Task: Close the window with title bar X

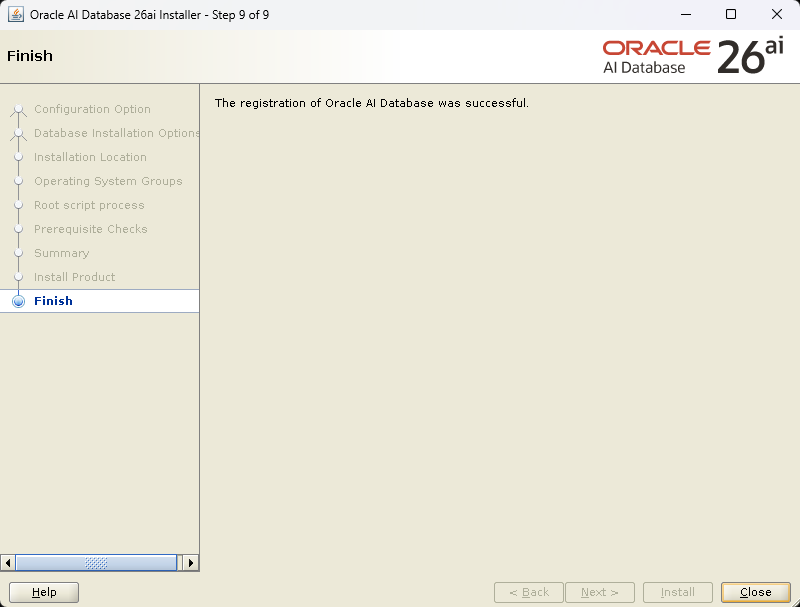Action: pos(777,14)
